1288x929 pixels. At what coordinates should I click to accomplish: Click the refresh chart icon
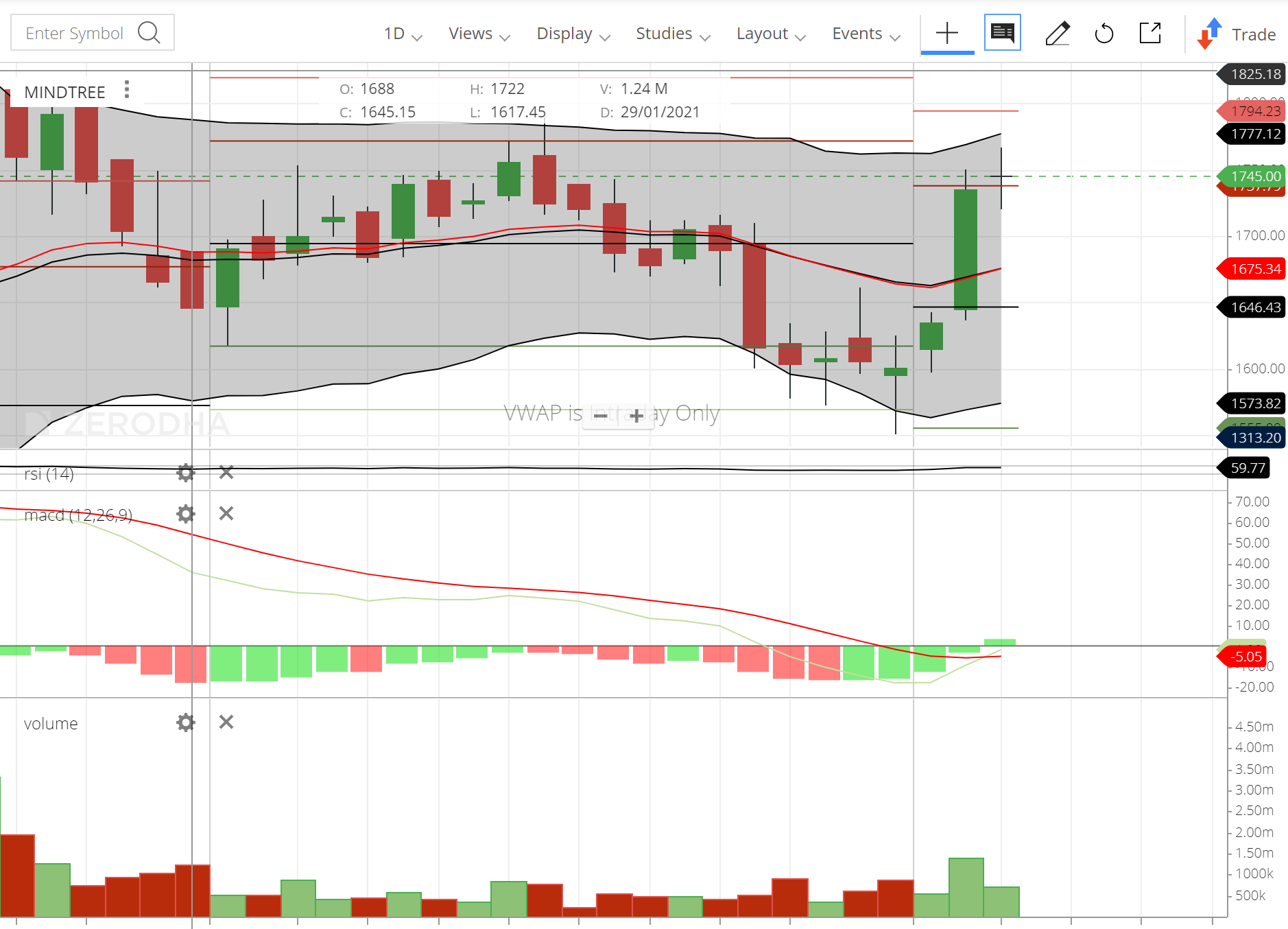click(1104, 33)
